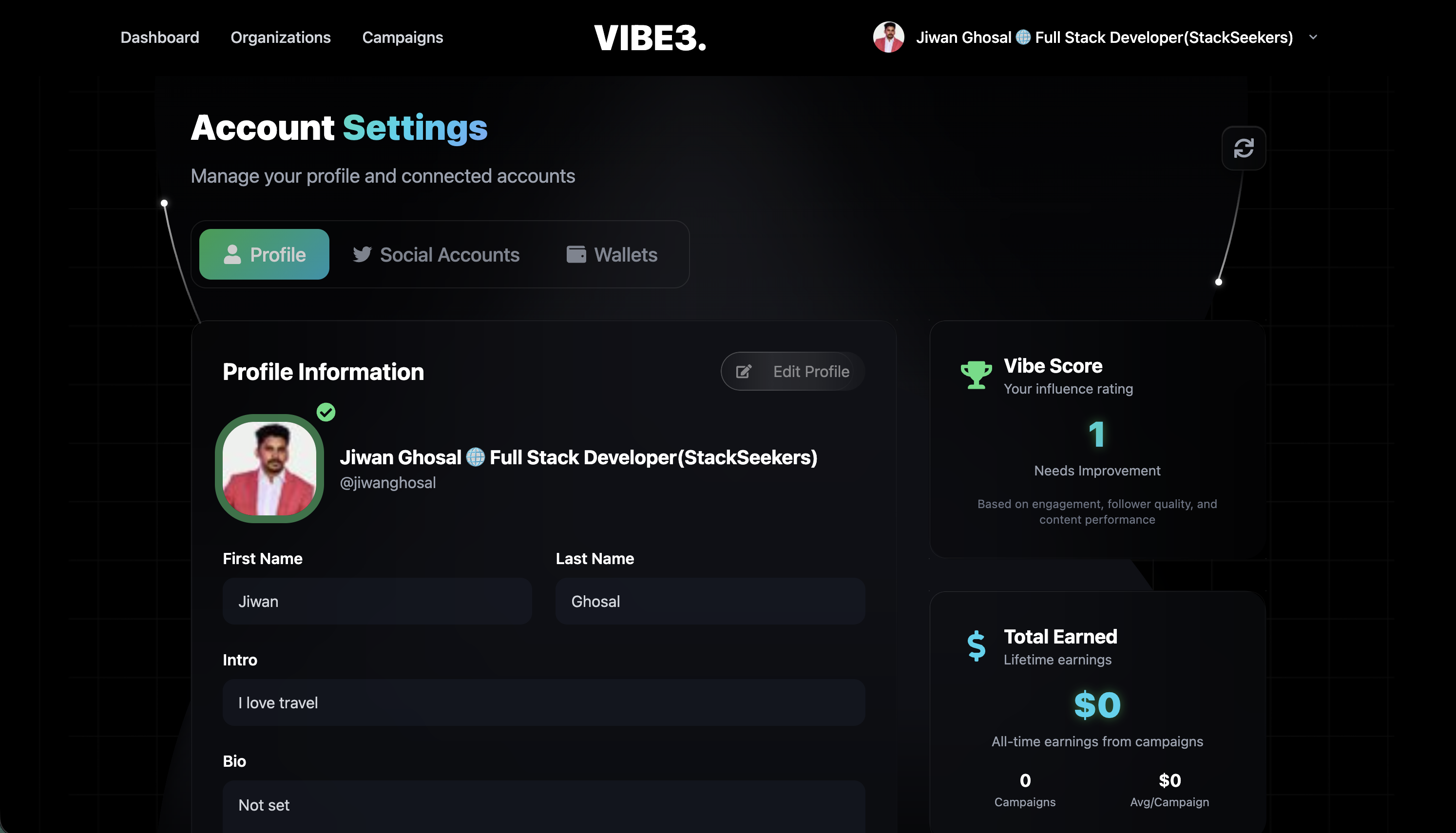Click the green verified checkmark badge

[x=326, y=412]
